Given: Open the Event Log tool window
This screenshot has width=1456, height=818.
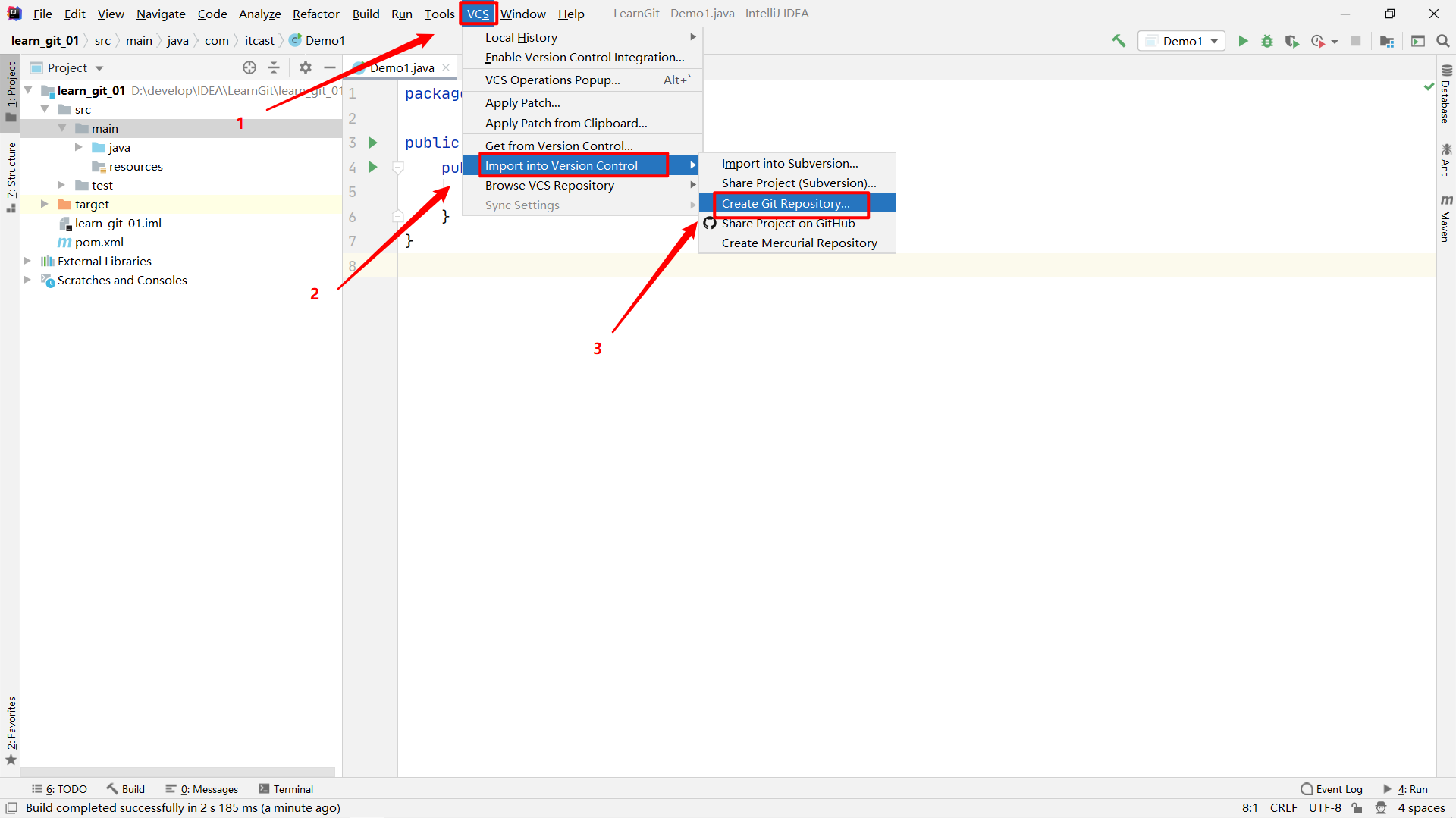Looking at the screenshot, I should pos(1332,789).
